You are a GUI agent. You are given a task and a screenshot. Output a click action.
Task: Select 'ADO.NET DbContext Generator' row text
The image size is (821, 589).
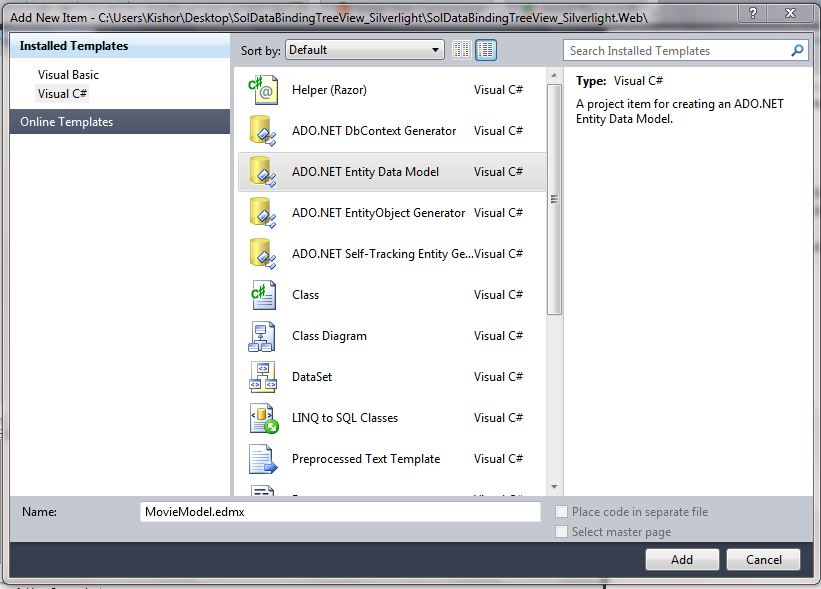pos(374,131)
